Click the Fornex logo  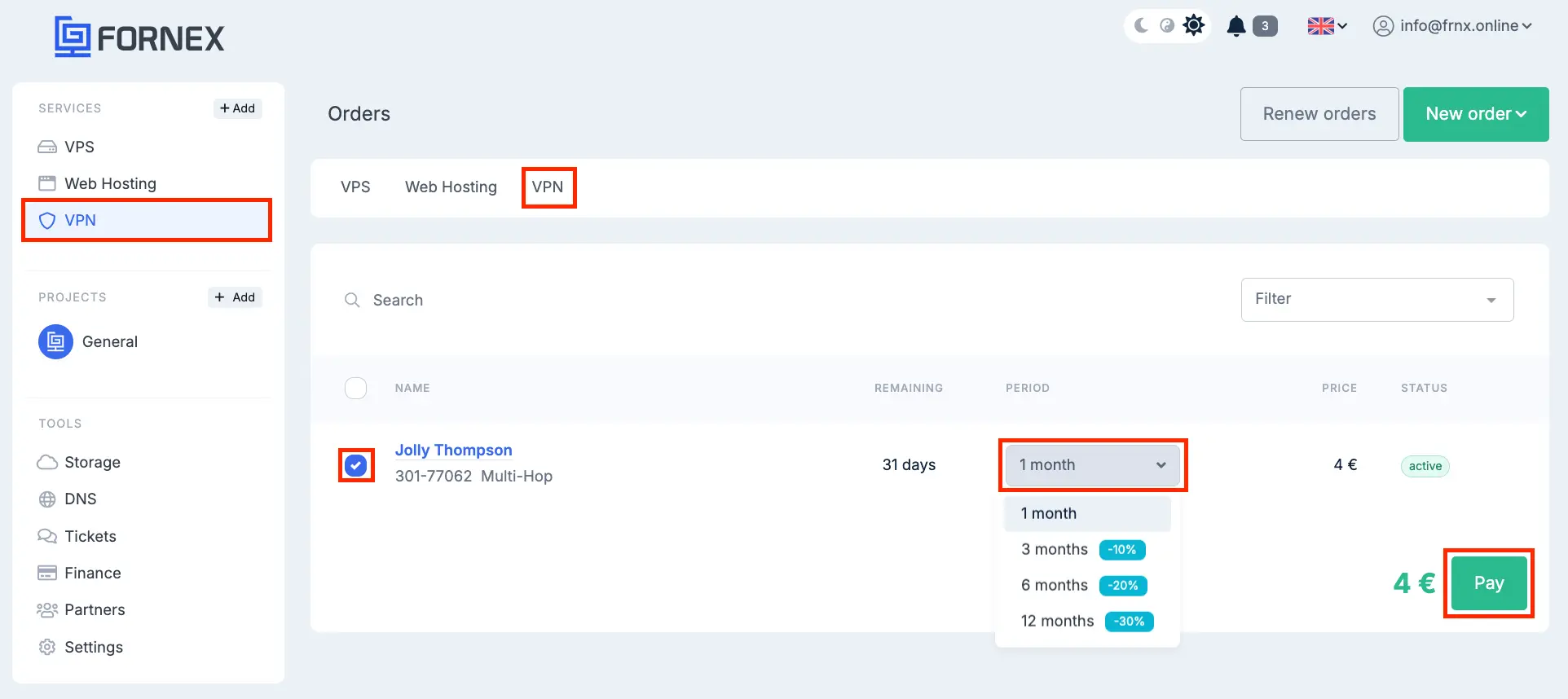[139, 37]
